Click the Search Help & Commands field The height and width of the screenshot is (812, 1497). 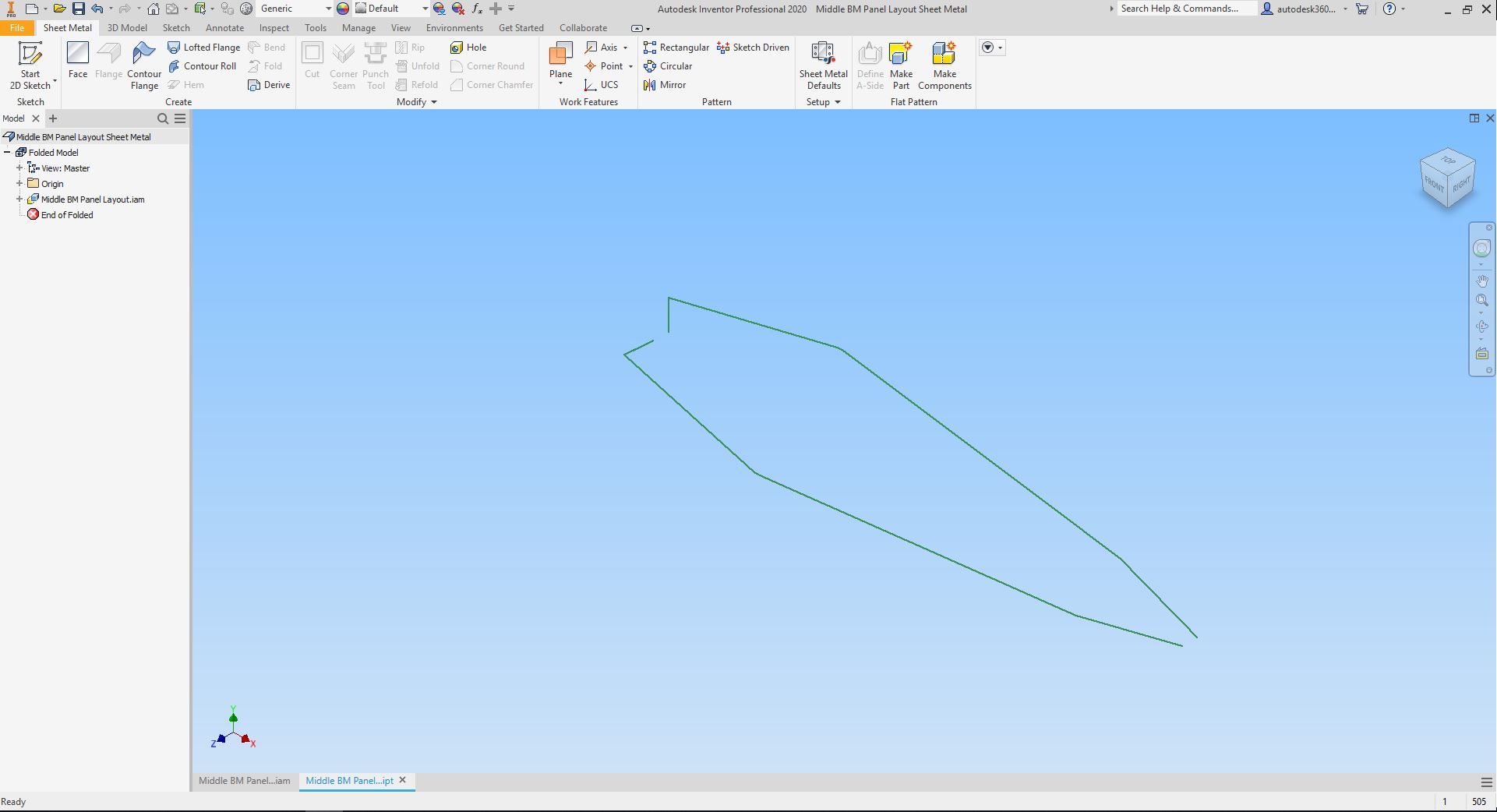(1187, 9)
